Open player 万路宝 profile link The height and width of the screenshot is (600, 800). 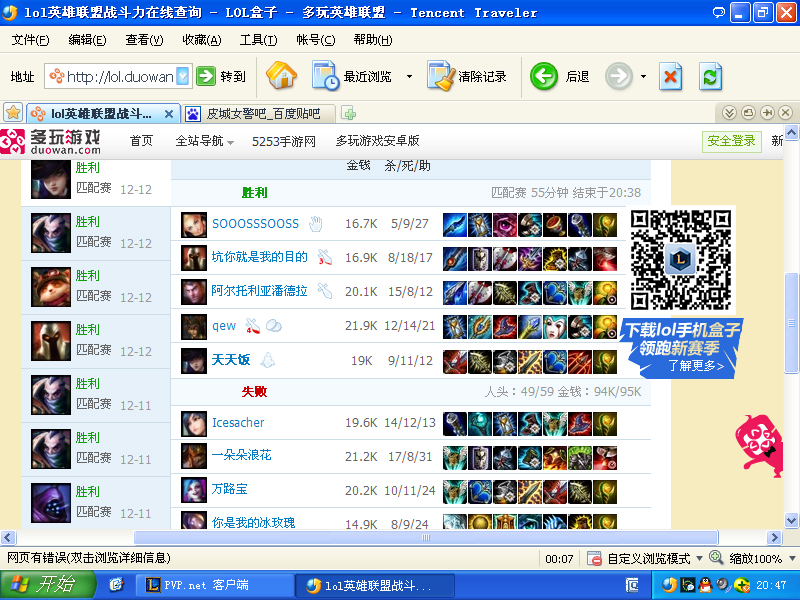[x=229, y=489]
